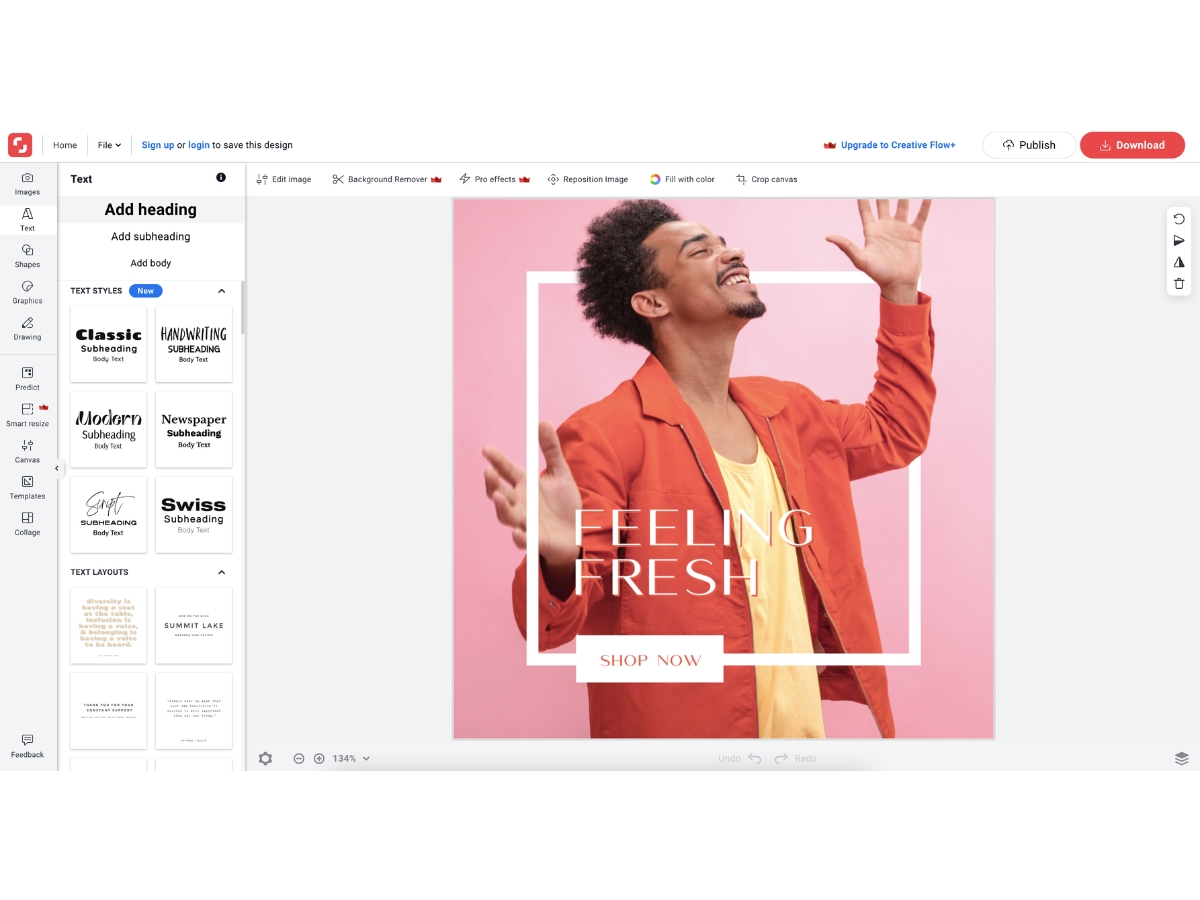Screen dimensions: 1200x900
Task: Open the Graphics panel
Action: pos(27,292)
